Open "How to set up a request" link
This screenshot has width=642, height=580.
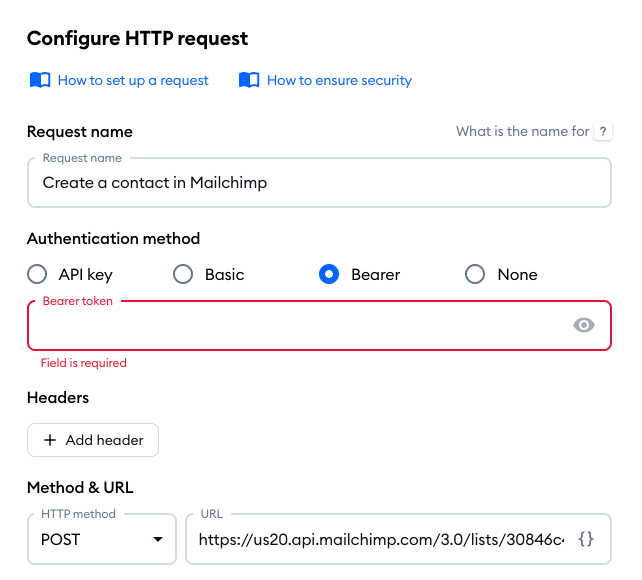point(133,80)
